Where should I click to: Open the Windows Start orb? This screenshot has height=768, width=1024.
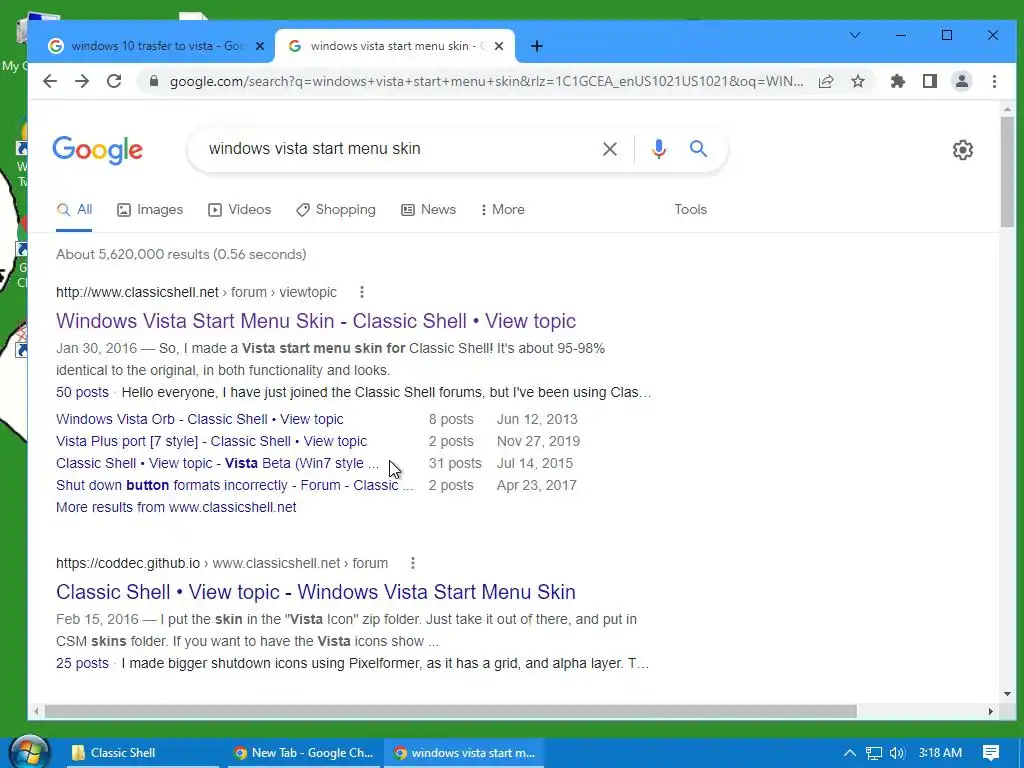(29, 752)
